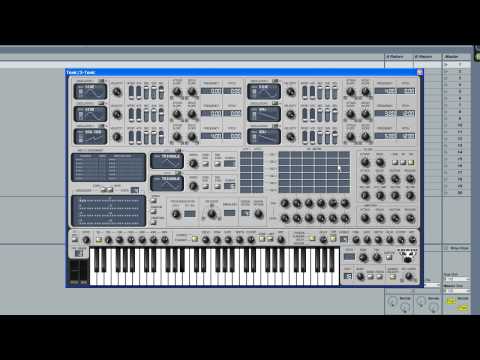
Task: Click knob beside oscillator 3 waveform display
Action: click(117, 137)
